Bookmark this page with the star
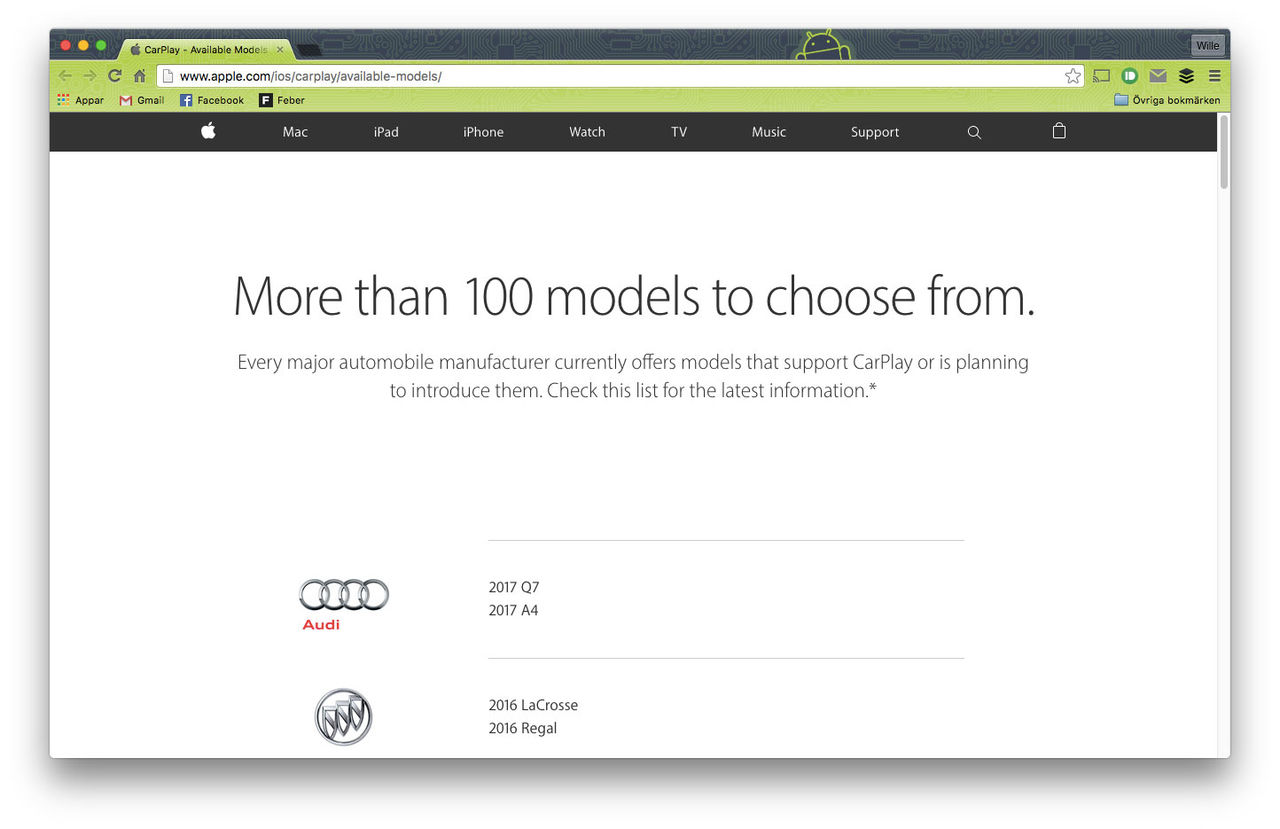This screenshot has height=829, width=1280. (x=1072, y=75)
